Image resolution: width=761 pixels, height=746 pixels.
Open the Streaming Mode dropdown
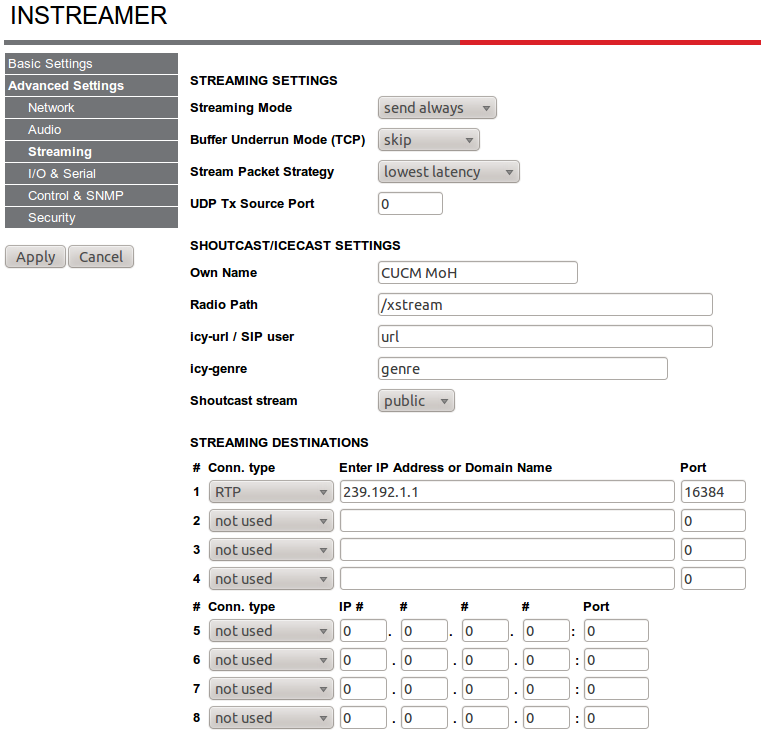437,108
